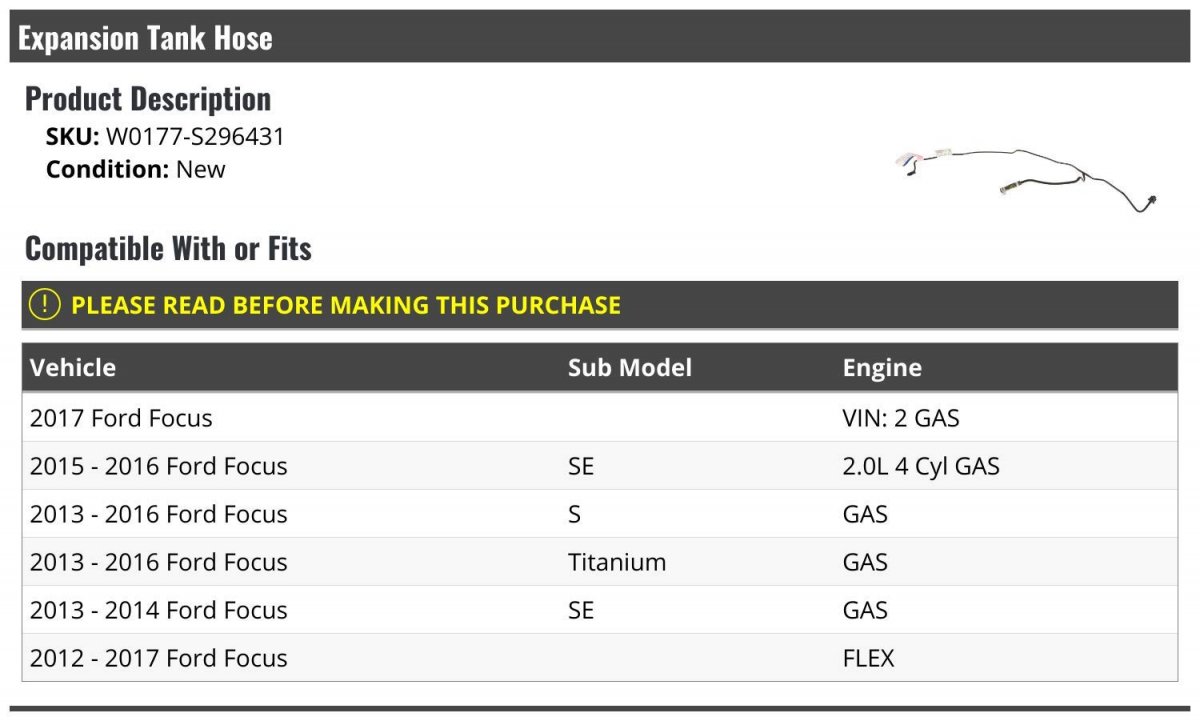Select the Vehicle column header
Image resolution: width=1200 pixels, height=721 pixels.
[73, 367]
